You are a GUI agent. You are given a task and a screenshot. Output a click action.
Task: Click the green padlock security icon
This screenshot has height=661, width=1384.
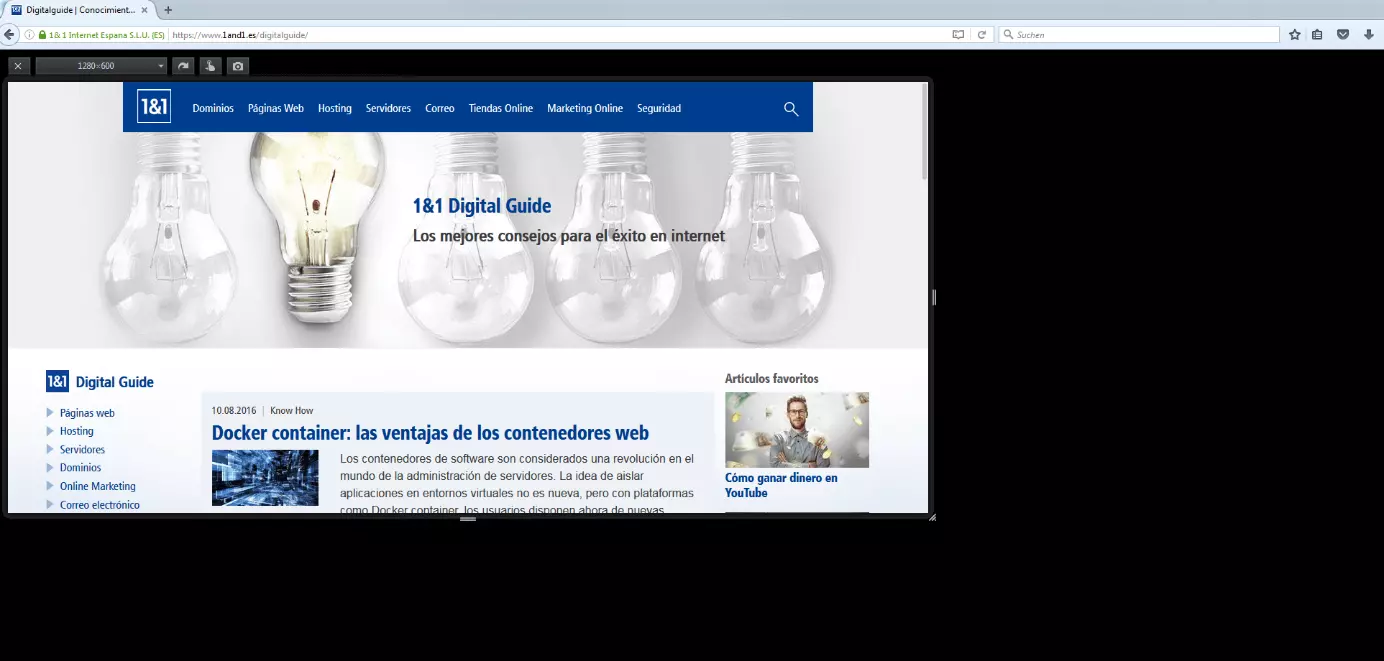[42, 35]
